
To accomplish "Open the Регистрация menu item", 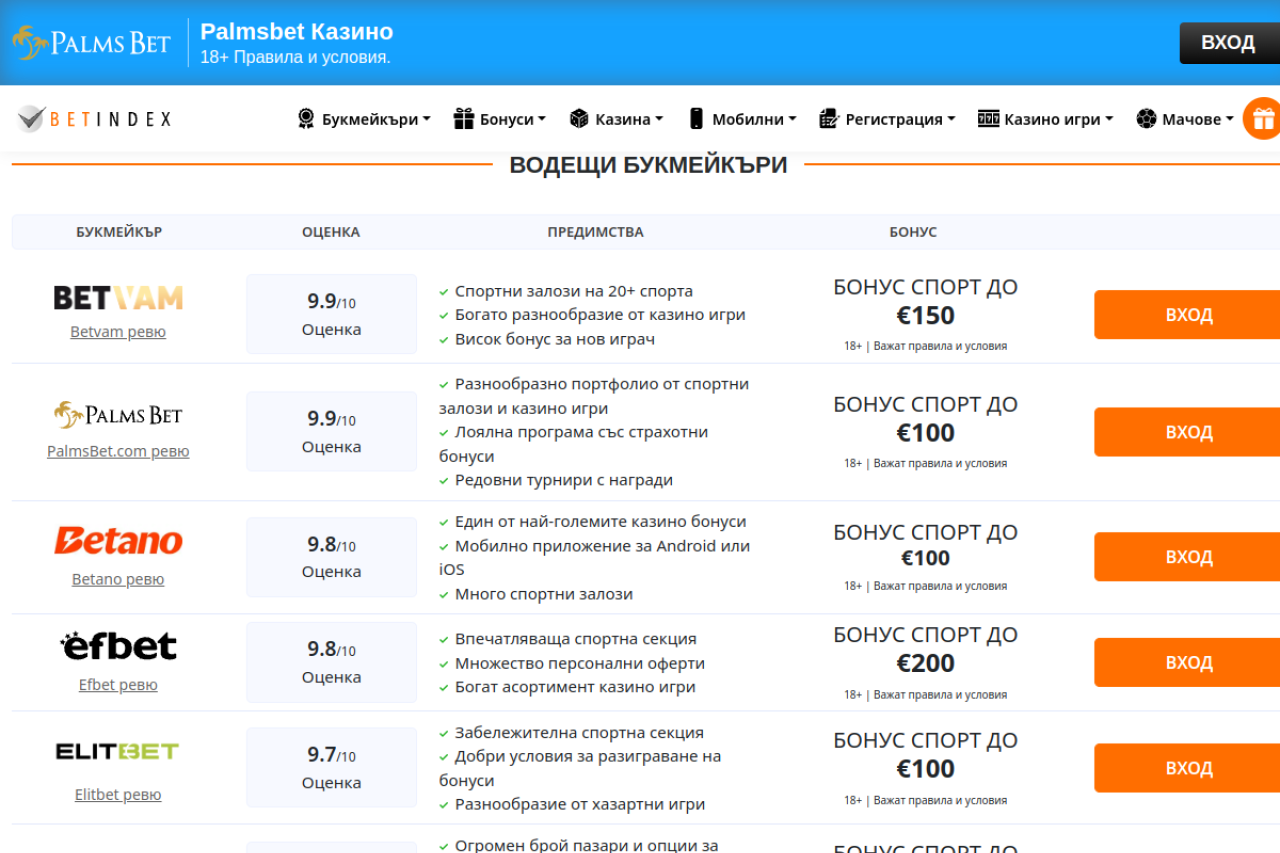I will (887, 119).
